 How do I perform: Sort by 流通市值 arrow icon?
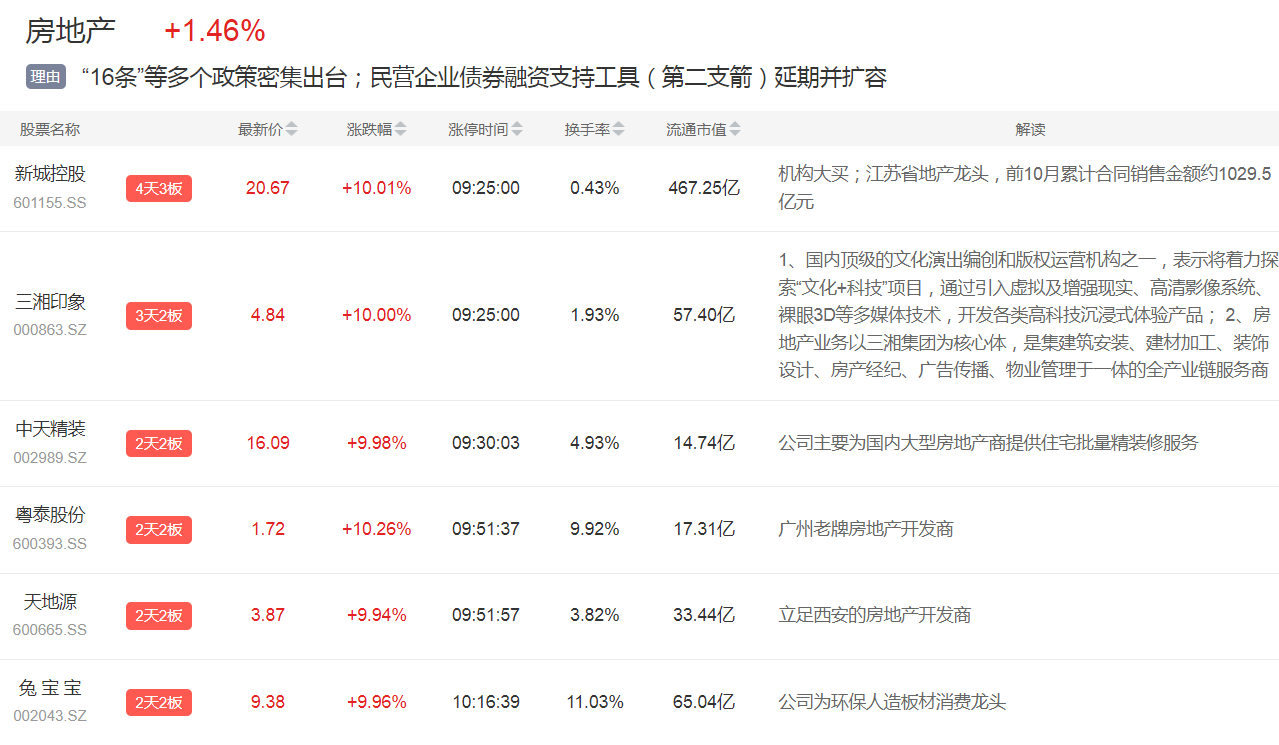click(x=735, y=129)
